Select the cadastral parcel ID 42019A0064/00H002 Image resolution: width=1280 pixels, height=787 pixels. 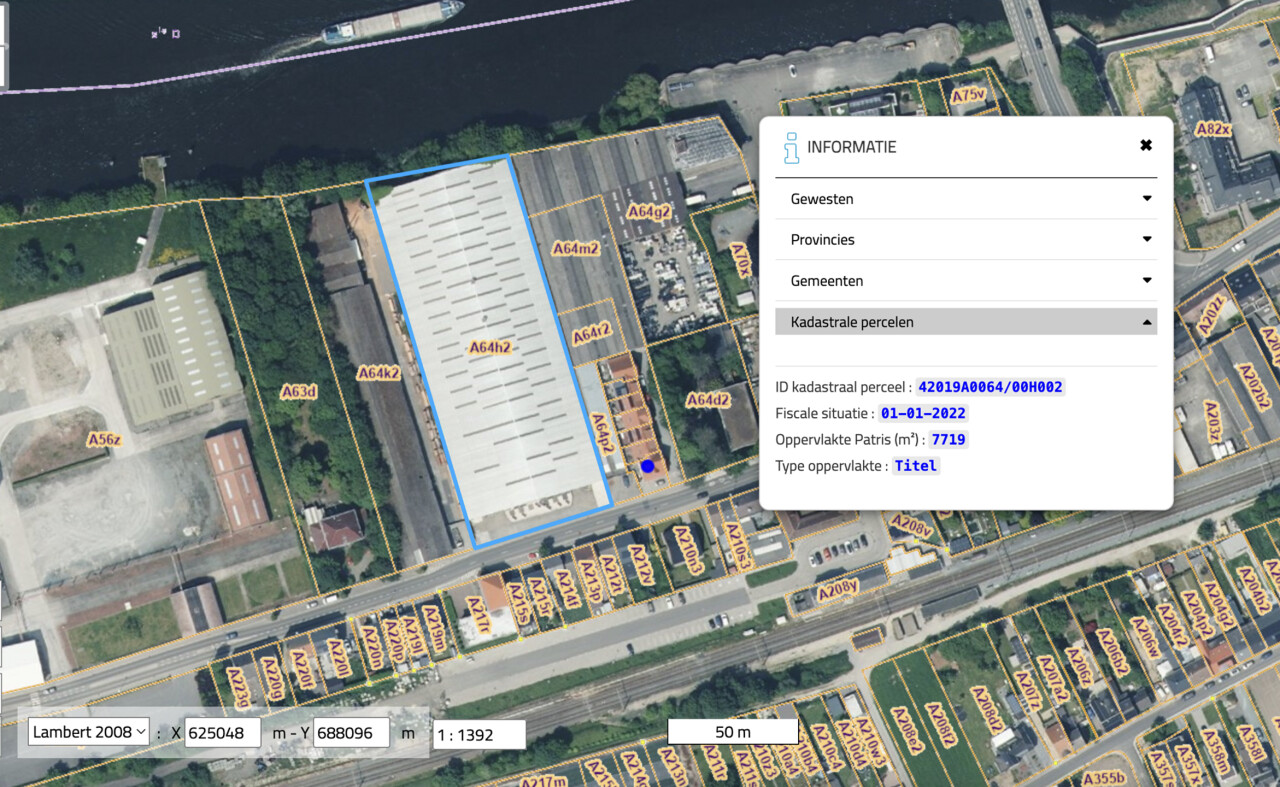coord(983,387)
